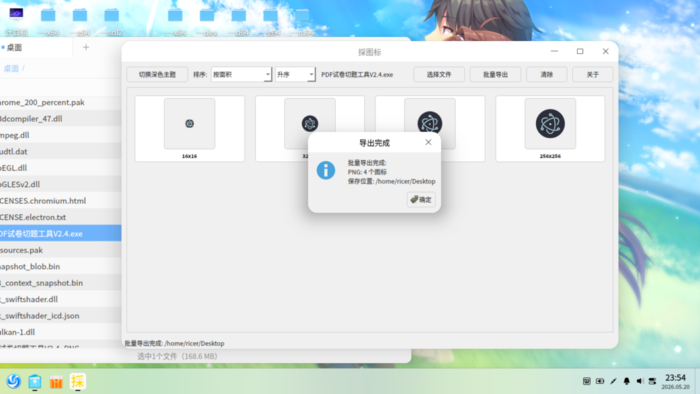This screenshot has width=700, height=394.
Task: Open the control center toggles tray icon
Action: point(653,381)
